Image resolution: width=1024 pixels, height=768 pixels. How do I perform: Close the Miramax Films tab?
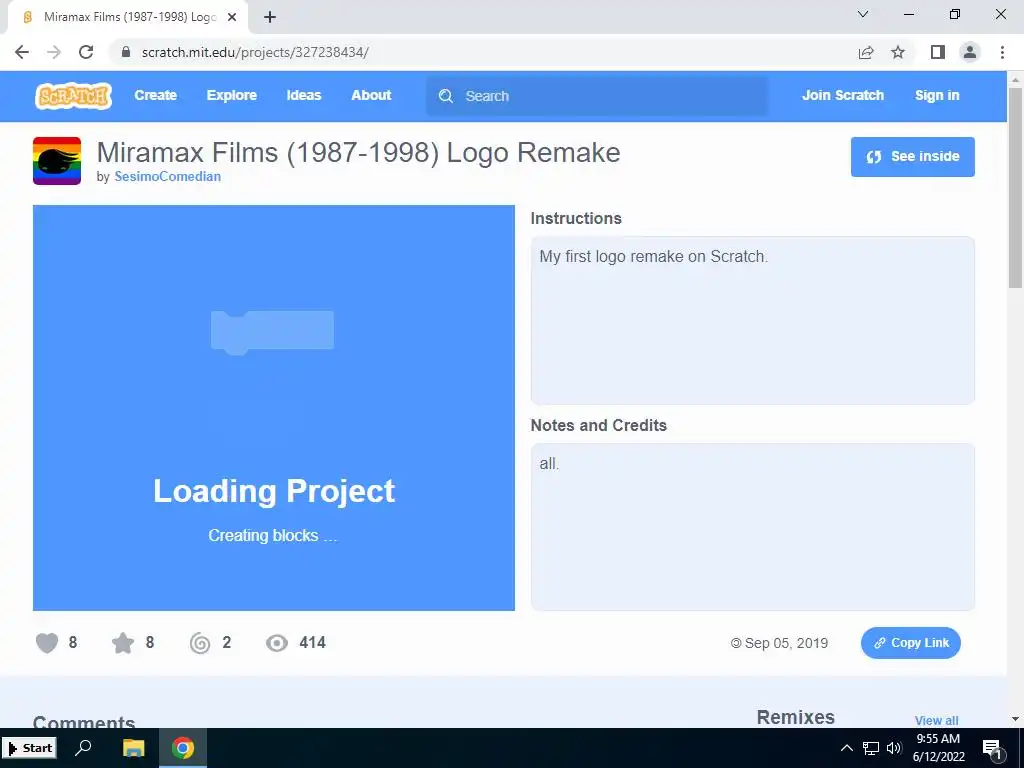(232, 17)
